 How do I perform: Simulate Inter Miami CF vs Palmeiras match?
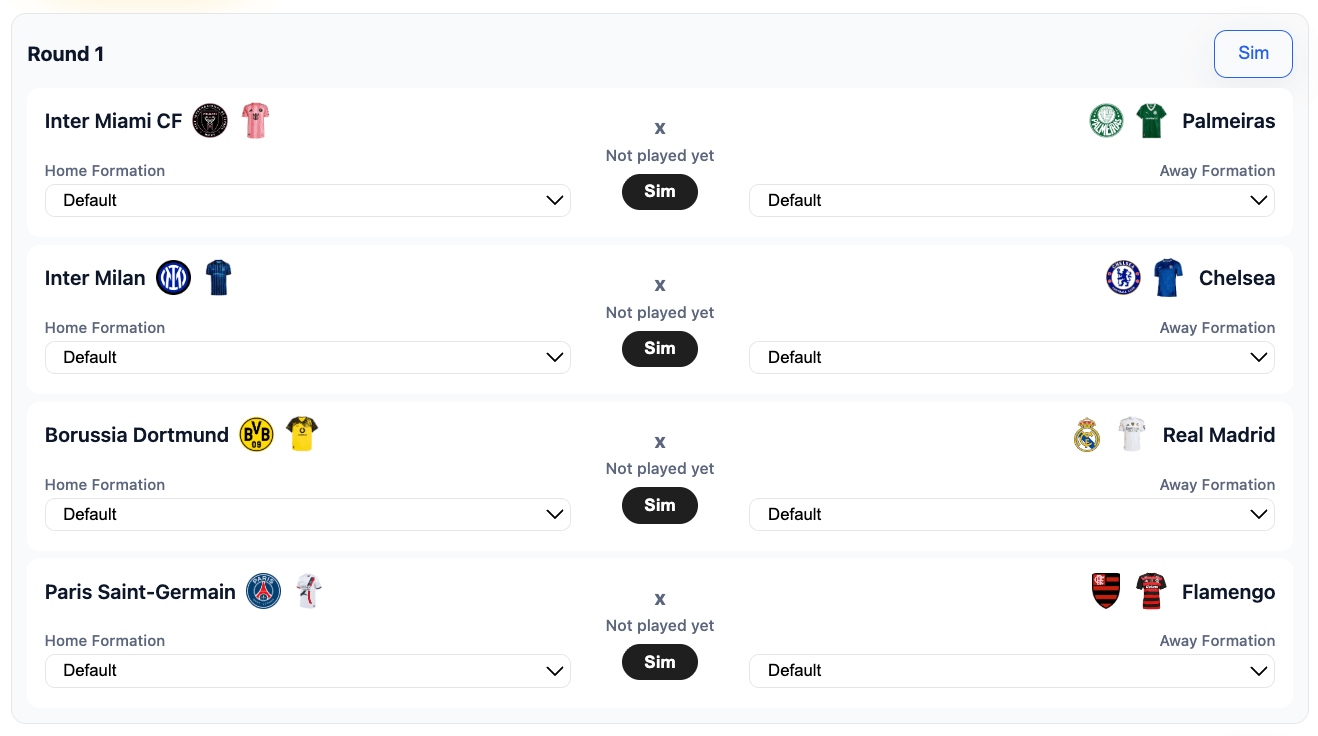[x=660, y=192]
